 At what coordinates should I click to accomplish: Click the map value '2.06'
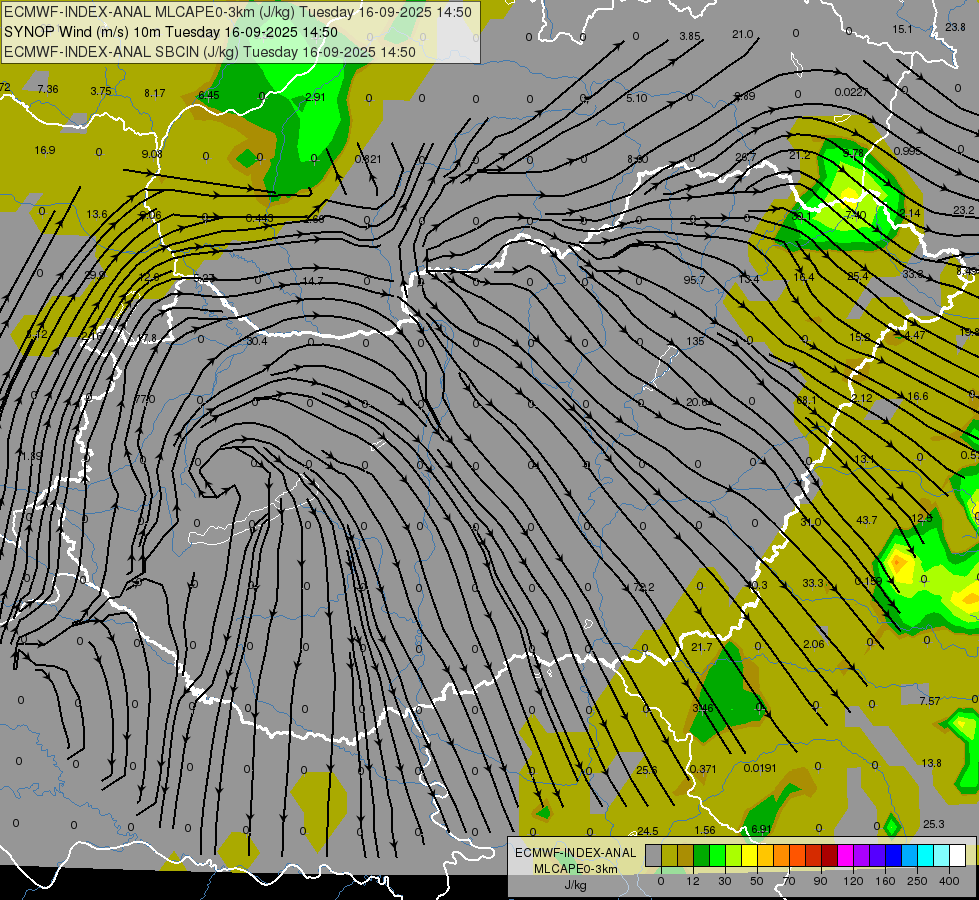[x=814, y=644]
